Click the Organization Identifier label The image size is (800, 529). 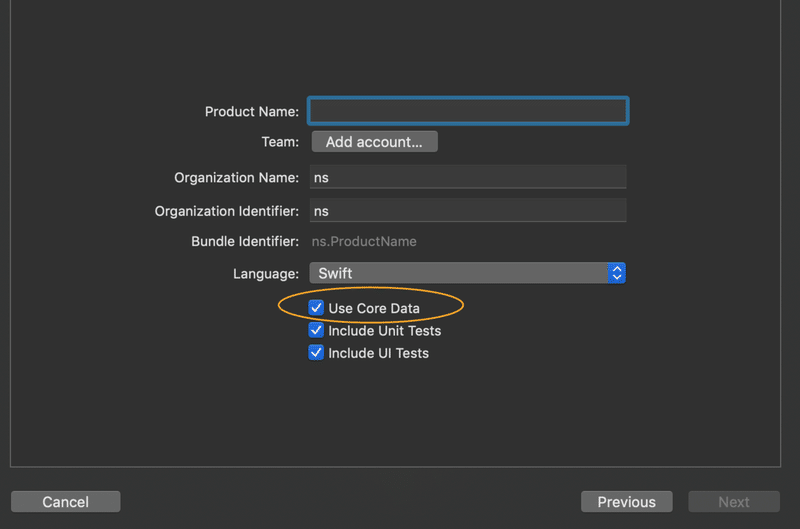[226, 211]
